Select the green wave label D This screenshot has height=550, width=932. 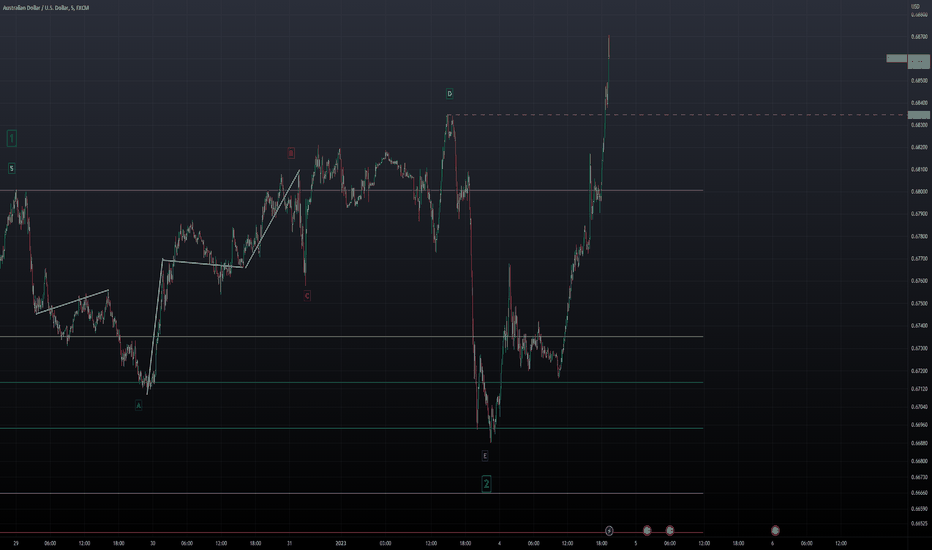(449, 94)
